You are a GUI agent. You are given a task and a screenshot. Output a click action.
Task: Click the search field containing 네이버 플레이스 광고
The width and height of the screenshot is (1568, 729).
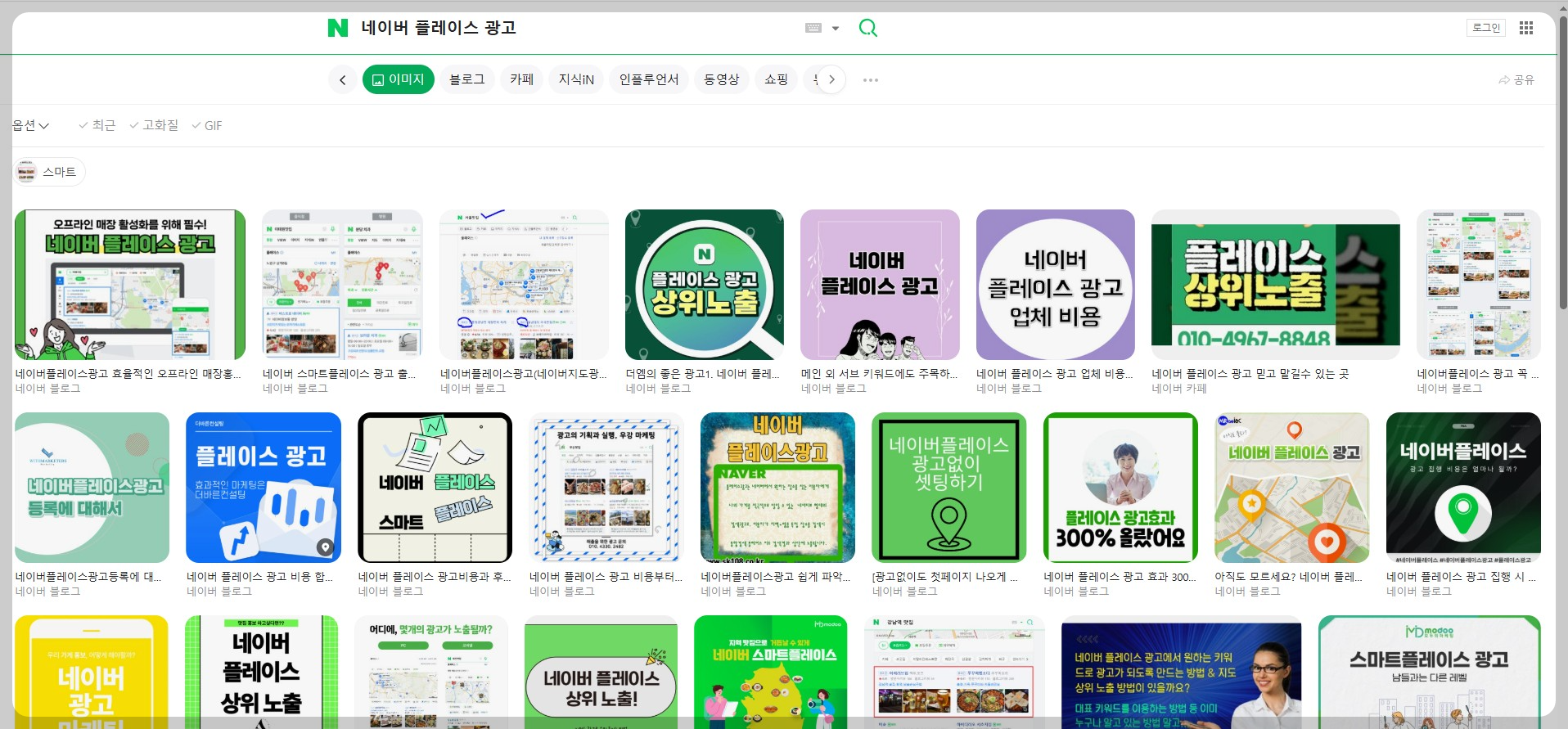tap(573, 28)
